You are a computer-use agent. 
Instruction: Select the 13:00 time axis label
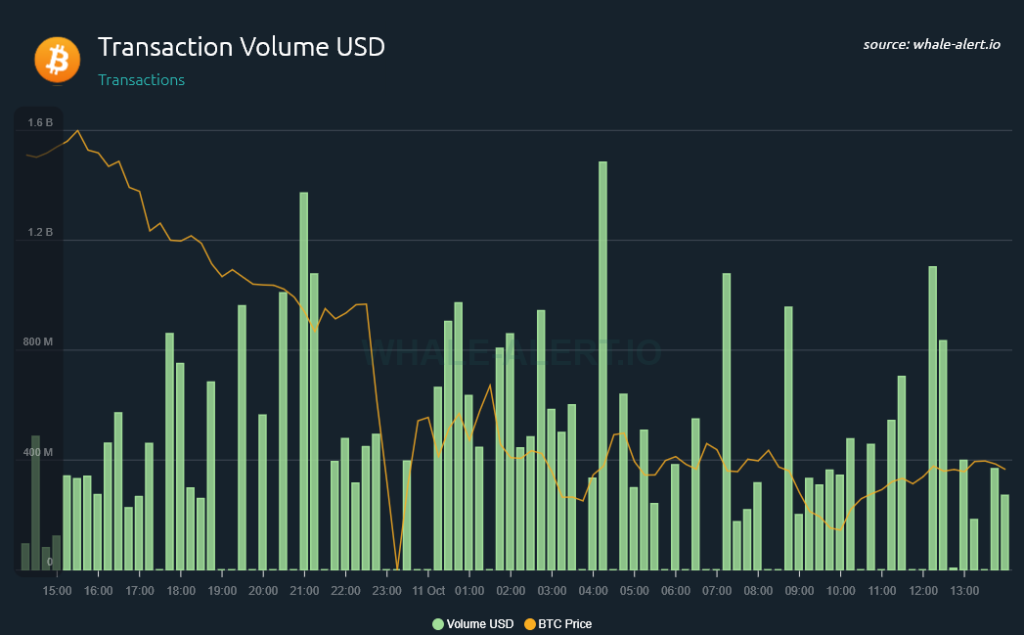click(x=965, y=591)
